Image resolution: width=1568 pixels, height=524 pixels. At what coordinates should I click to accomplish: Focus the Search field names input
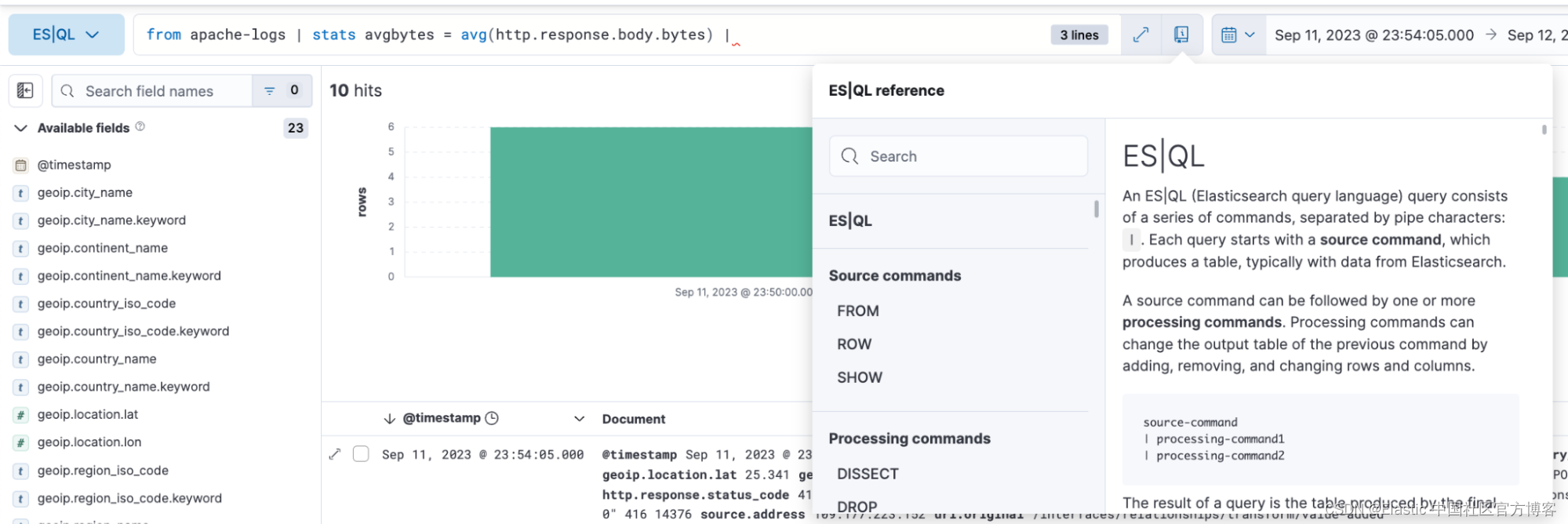pyautogui.click(x=153, y=91)
